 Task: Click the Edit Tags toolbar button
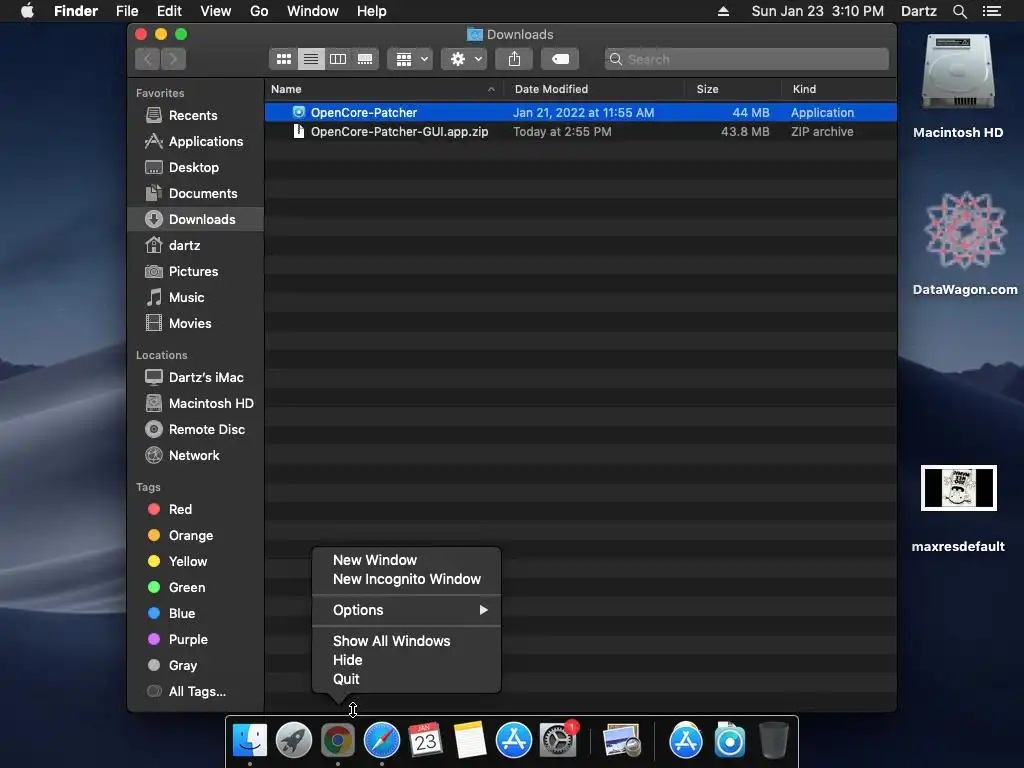click(560, 59)
